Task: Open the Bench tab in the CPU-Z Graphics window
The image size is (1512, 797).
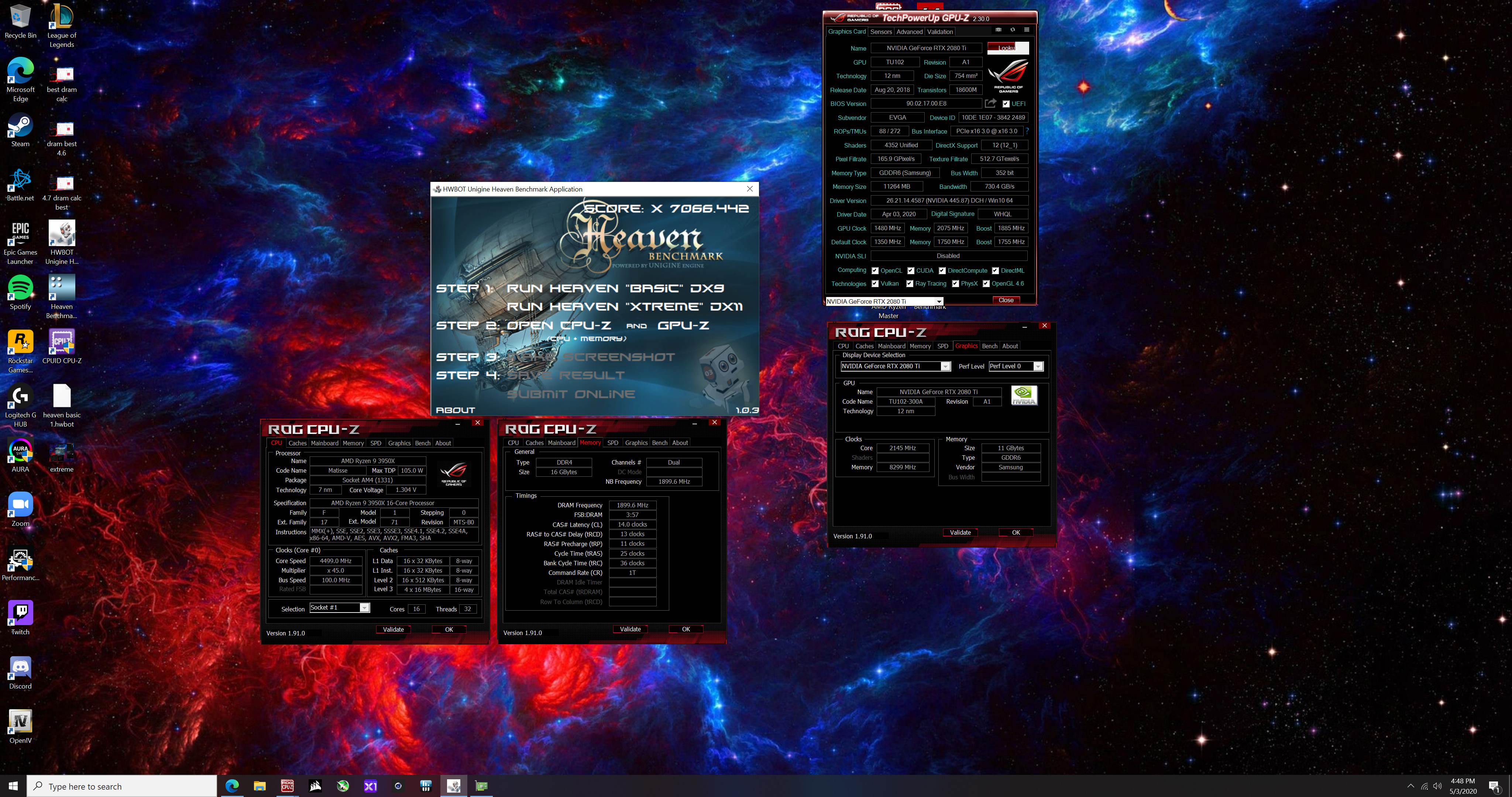Action: pos(990,346)
